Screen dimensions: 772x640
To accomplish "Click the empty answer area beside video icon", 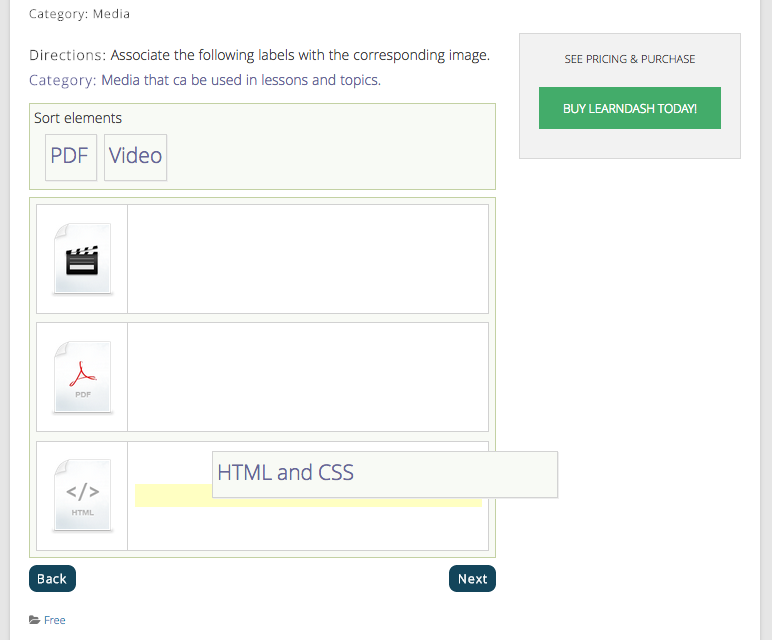I will (x=307, y=259).
